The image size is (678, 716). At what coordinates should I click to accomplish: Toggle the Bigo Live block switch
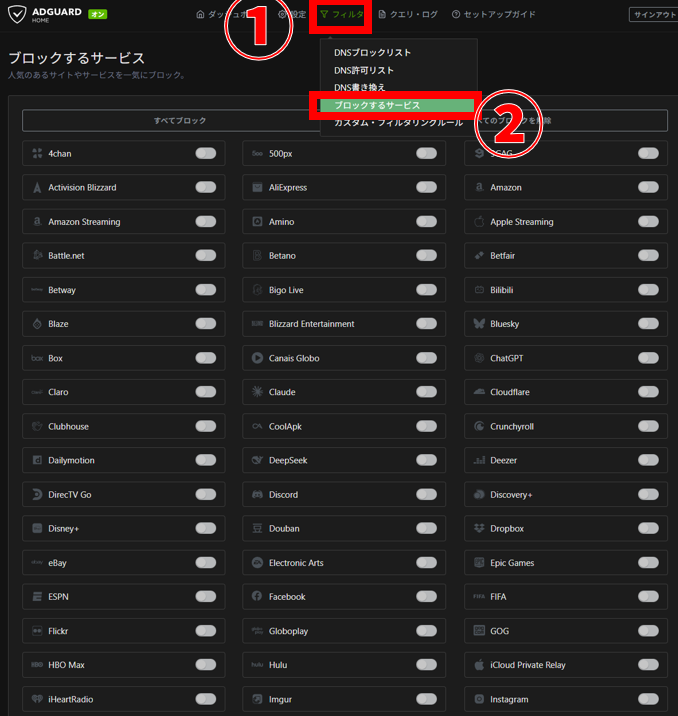[x=426, y=290]
